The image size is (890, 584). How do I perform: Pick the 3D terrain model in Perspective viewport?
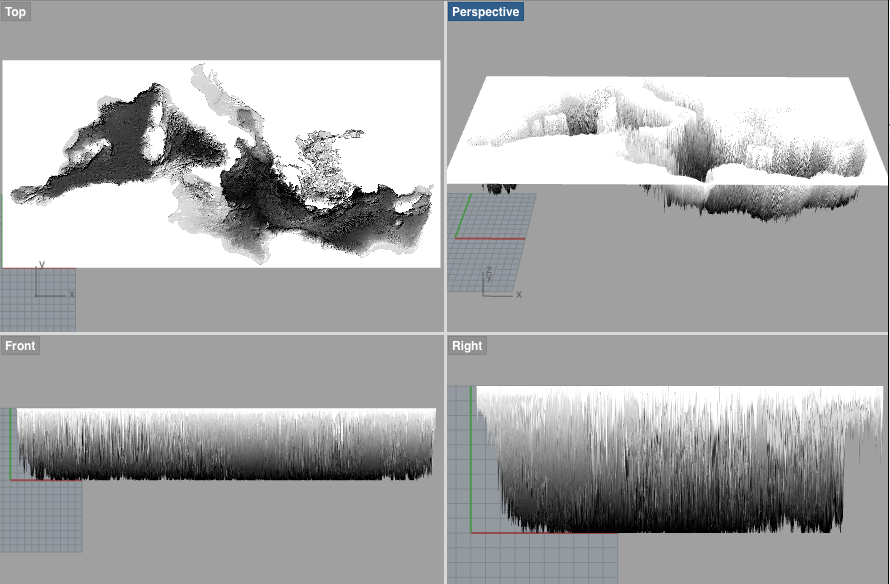point(668,149)
